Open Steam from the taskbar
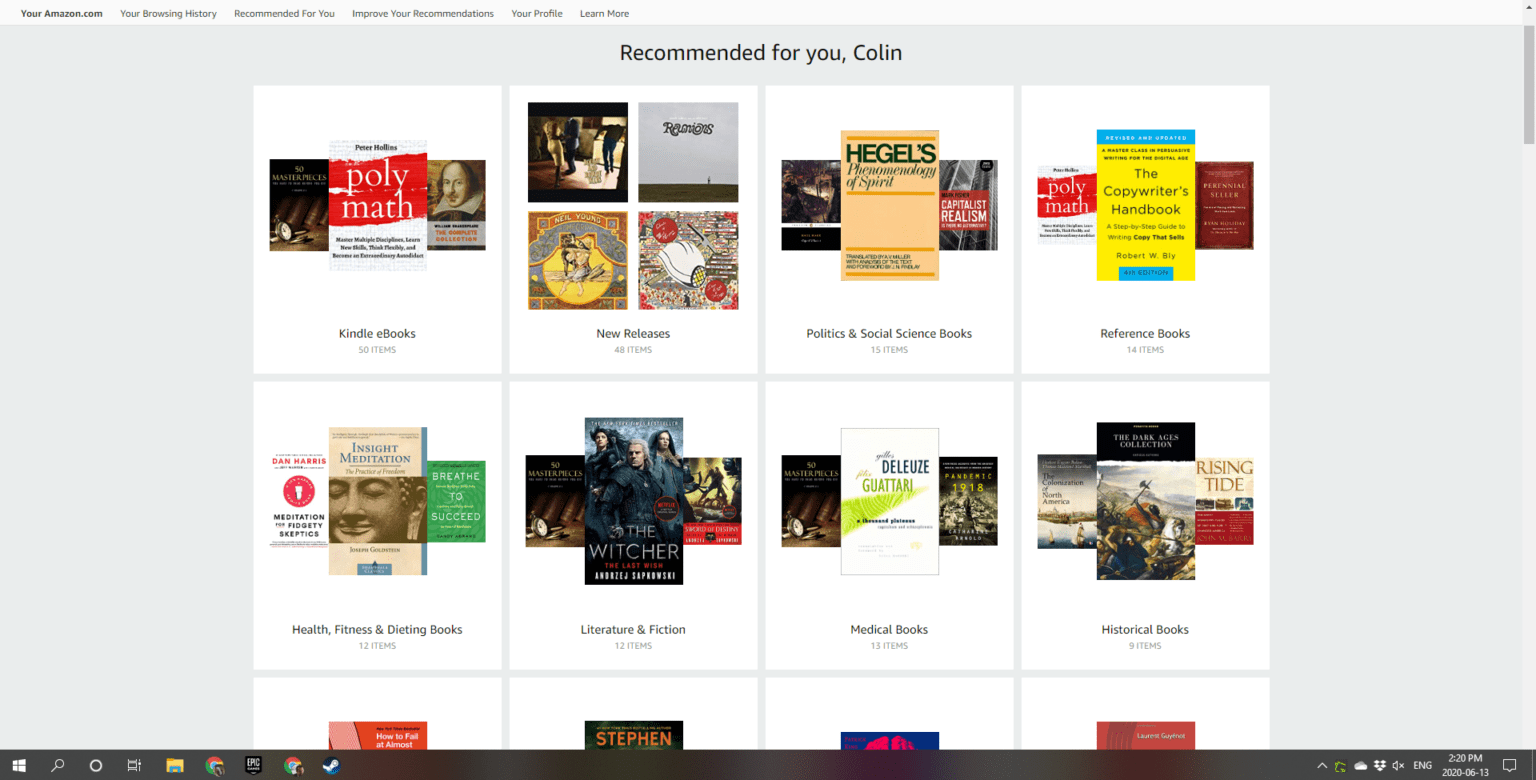The height and width of the screenshot is (780, 1536). [x=330, y=765]
